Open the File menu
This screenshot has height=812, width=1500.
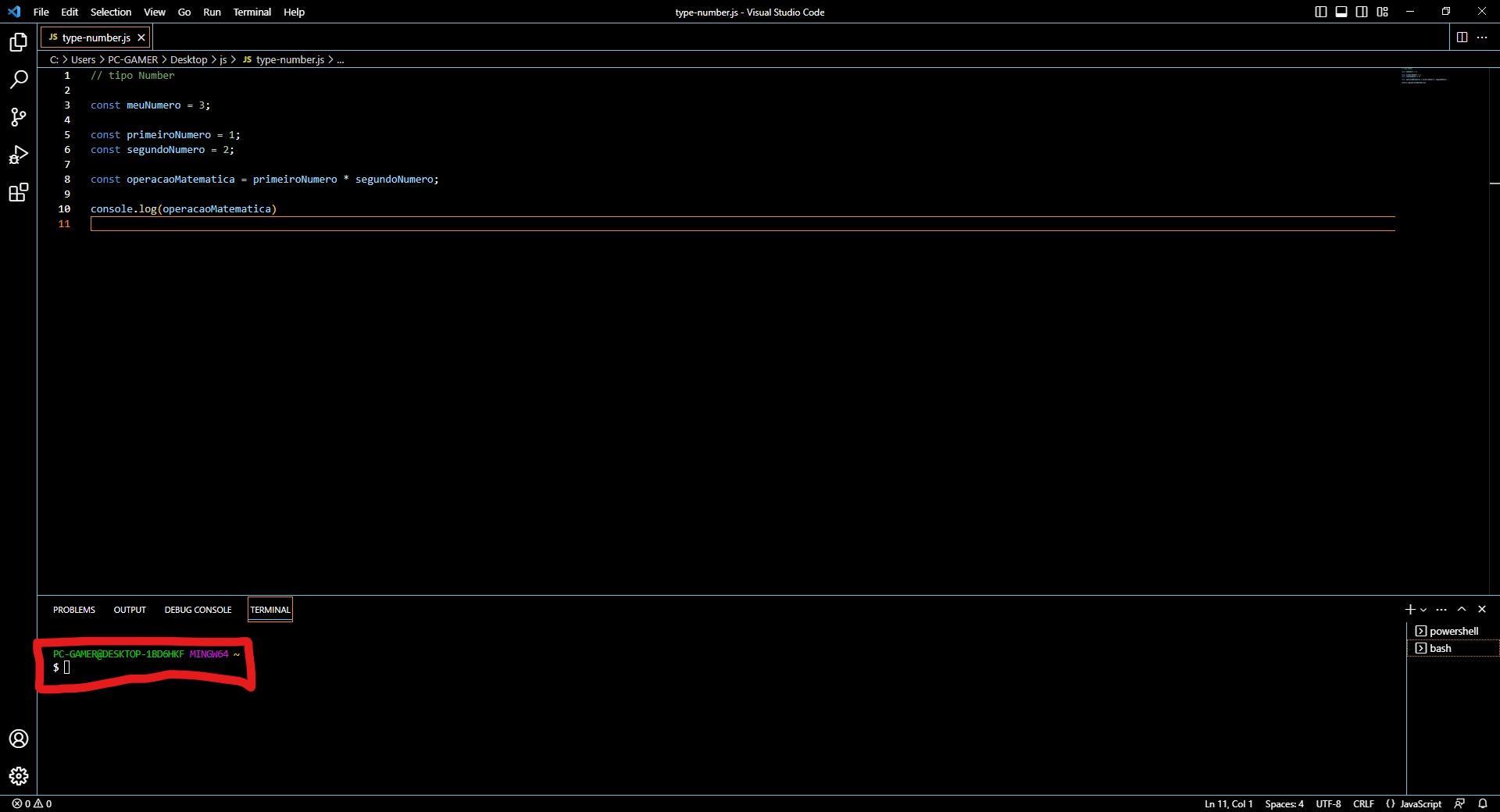point(41,12)
